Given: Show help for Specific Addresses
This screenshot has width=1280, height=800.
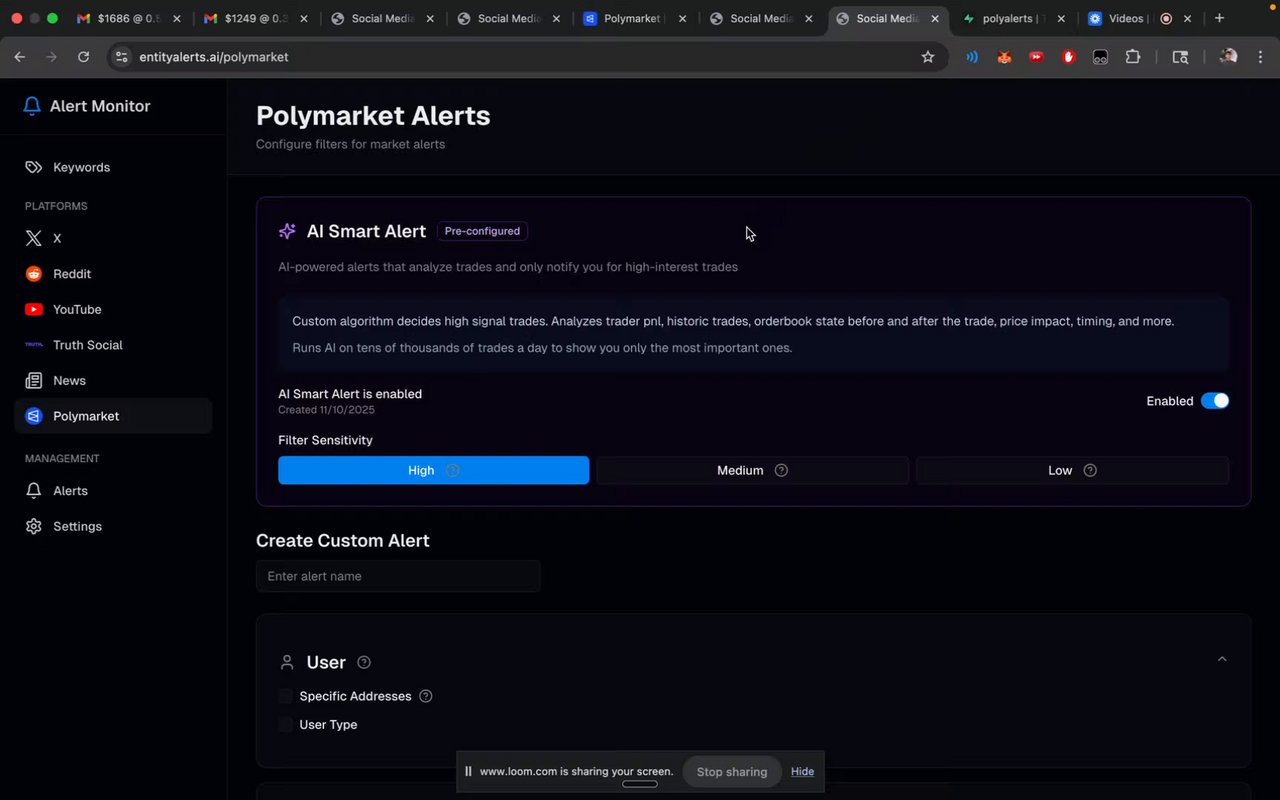Looking at the screenshot, I should click(426, 696).
